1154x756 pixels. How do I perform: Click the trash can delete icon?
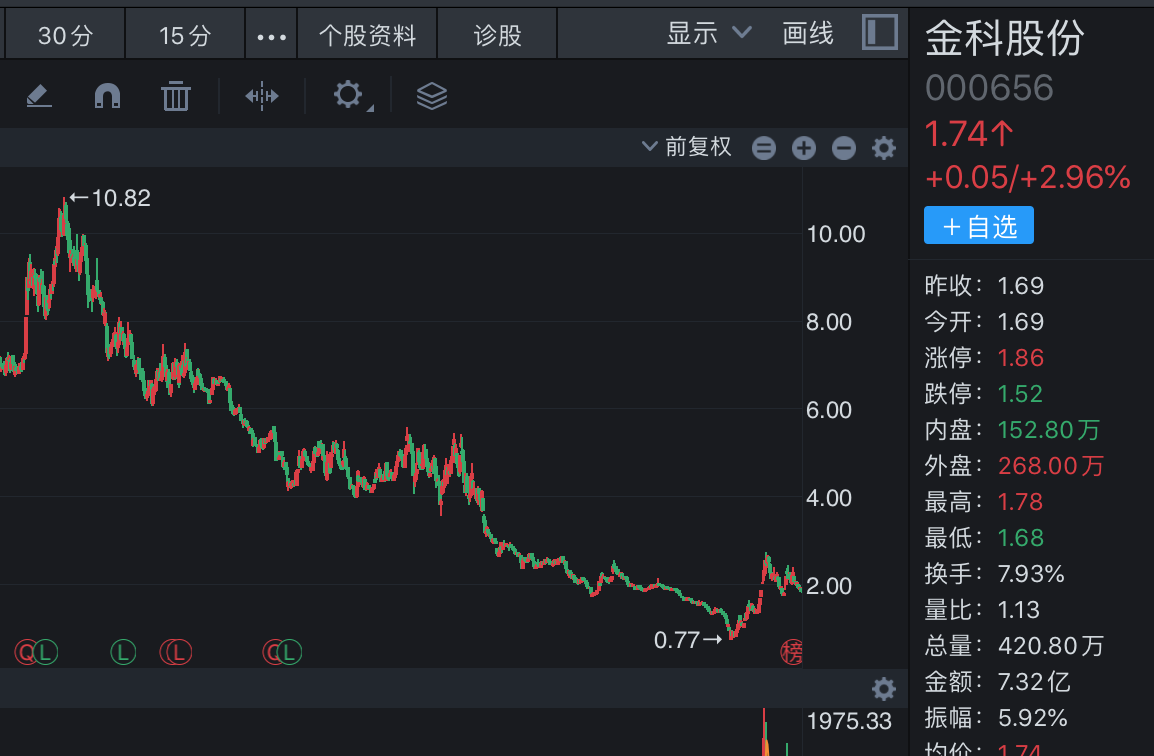[176, 96]
